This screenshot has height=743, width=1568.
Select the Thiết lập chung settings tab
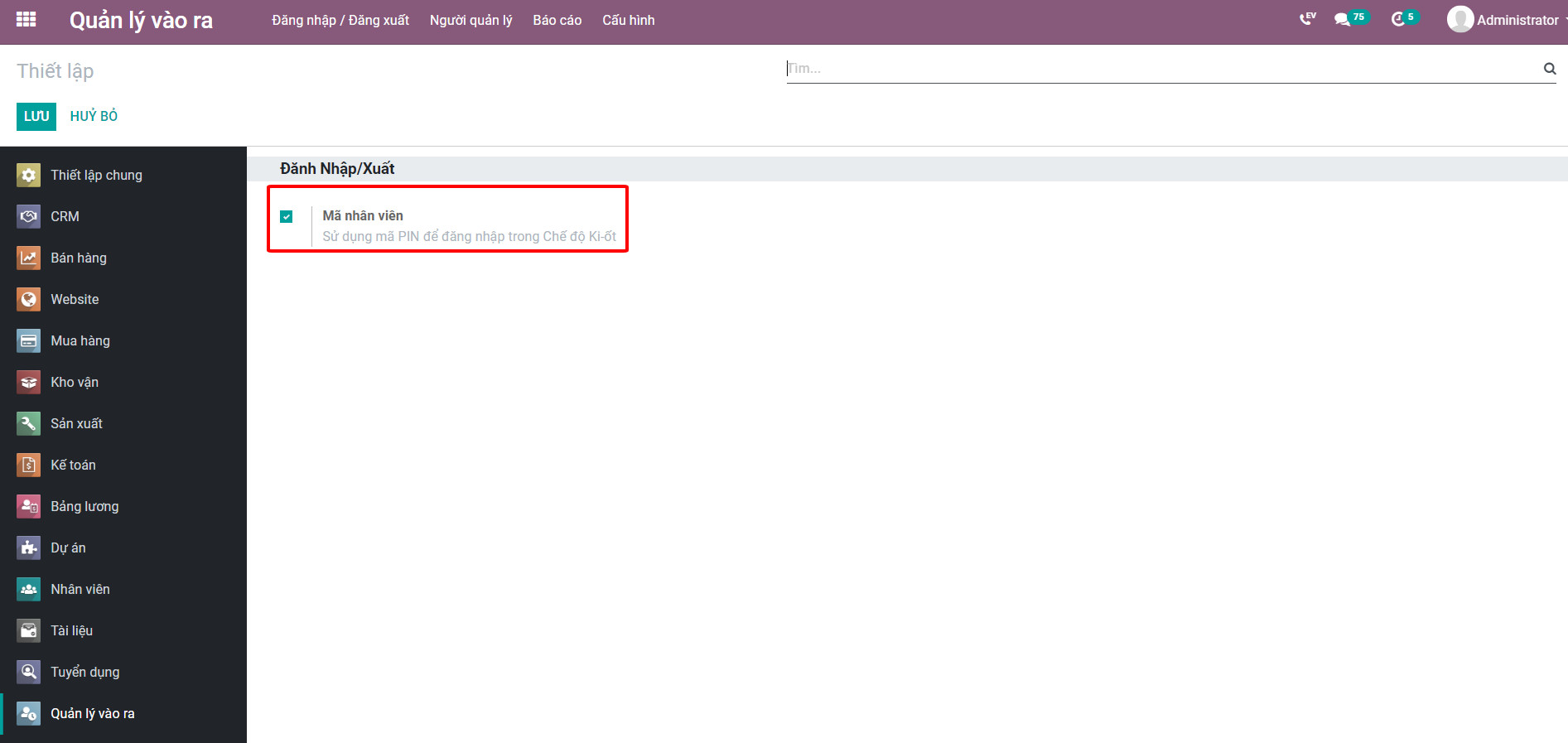(x=123, y=175)
